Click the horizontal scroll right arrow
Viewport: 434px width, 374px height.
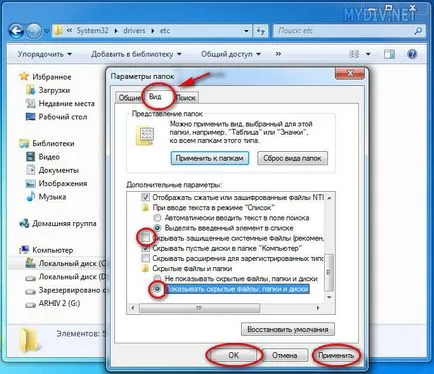coord(318,308)
